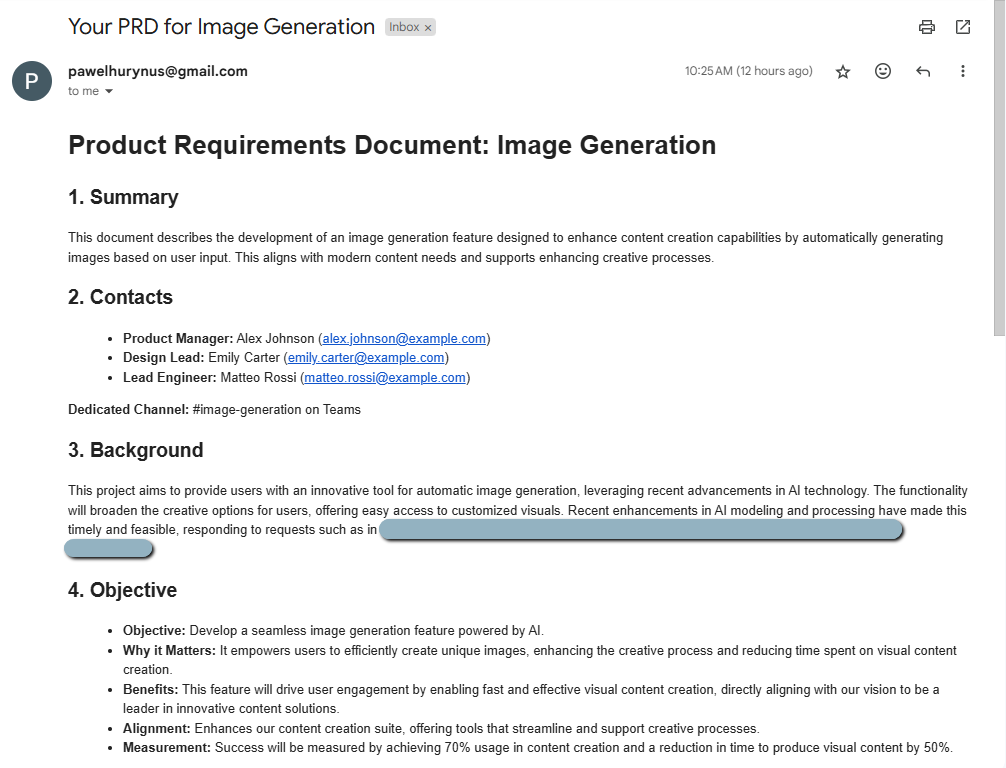Open the email in a new window
The width and height of the screenshot is (1006, 768).
(962, 27)
